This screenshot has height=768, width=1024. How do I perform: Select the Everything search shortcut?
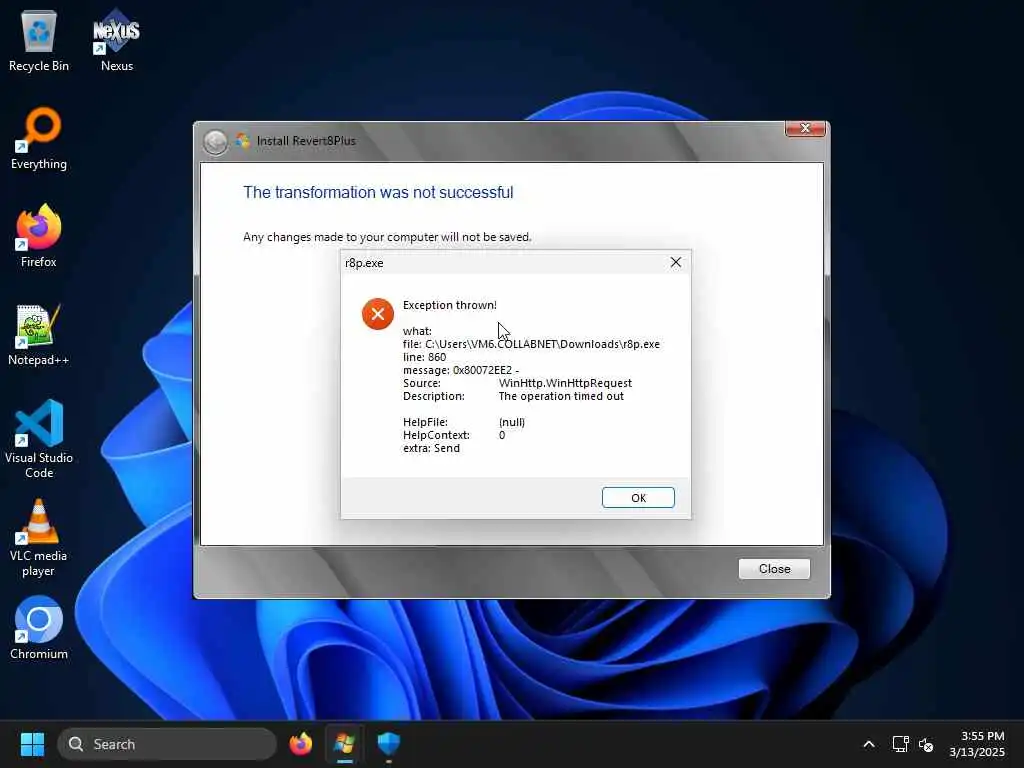[x=39, y=138]
